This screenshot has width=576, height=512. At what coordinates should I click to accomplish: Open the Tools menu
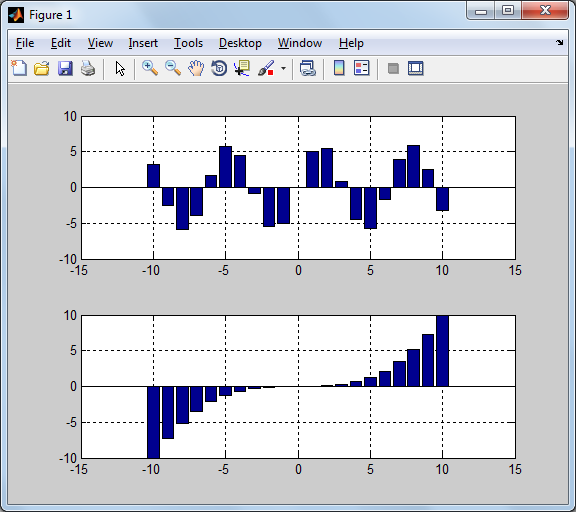tap(188, 43)
